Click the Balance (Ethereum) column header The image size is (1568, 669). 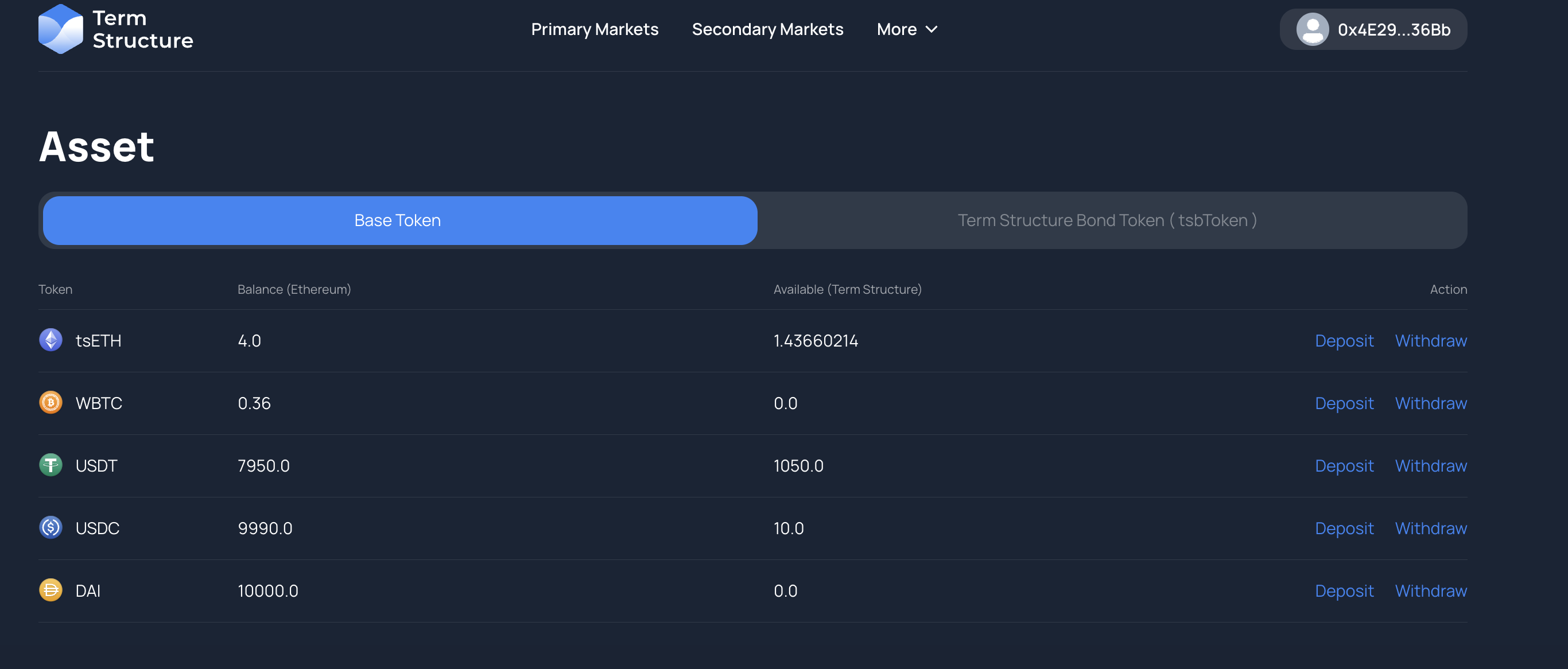[294, 289]
